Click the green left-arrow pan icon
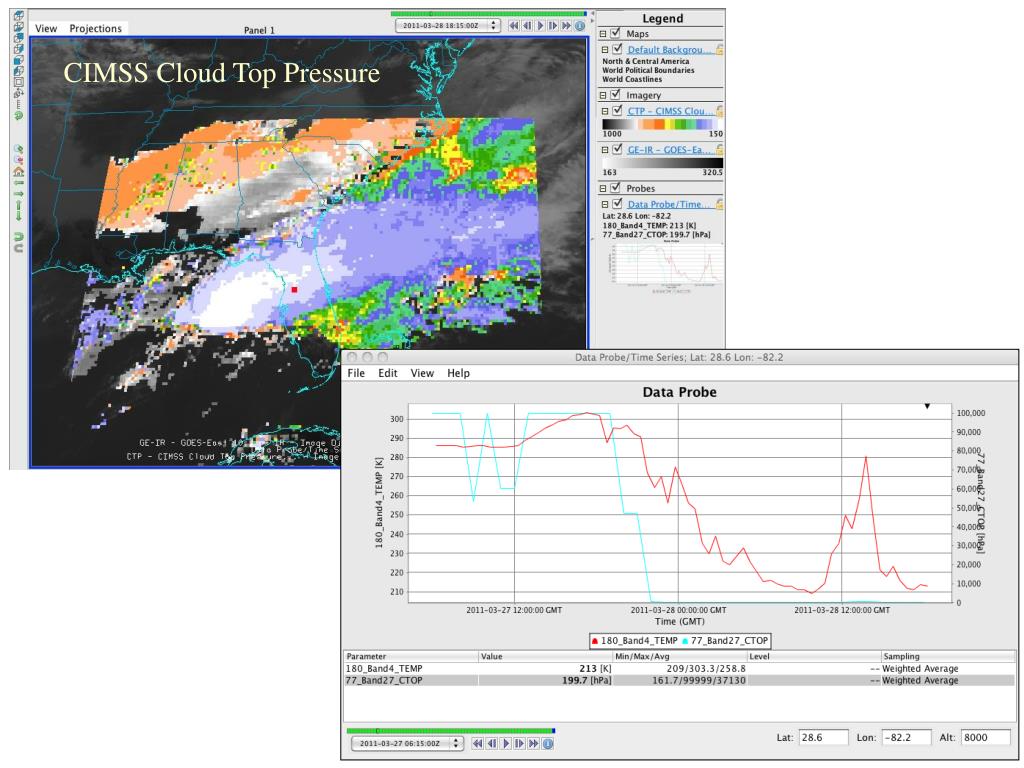 coord(19,182)
